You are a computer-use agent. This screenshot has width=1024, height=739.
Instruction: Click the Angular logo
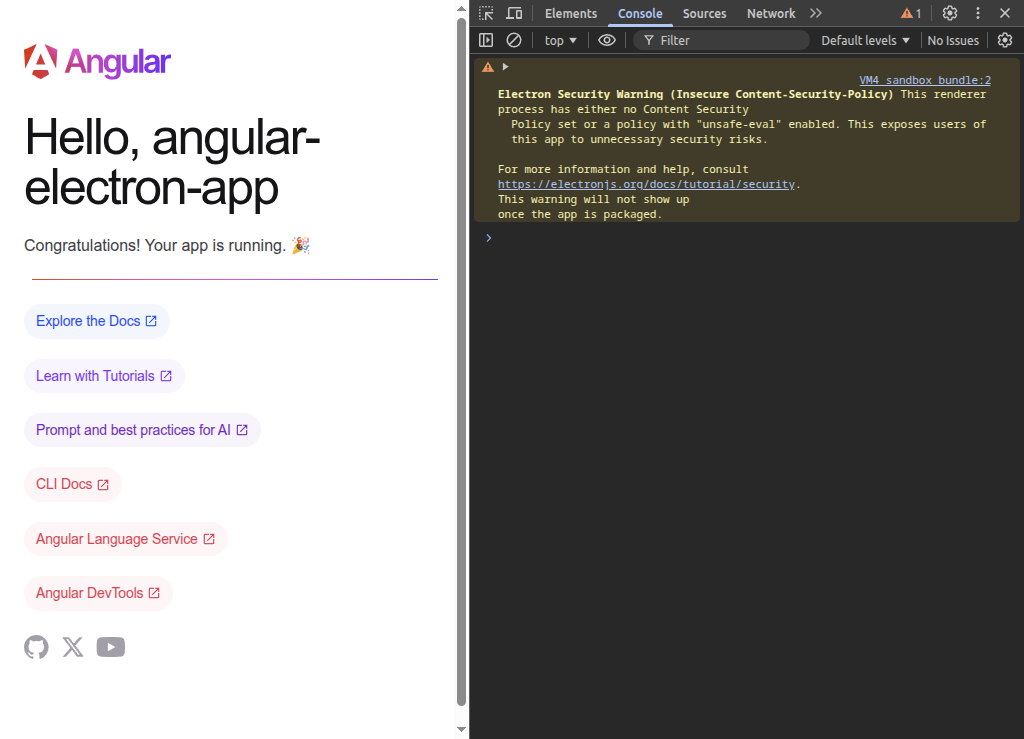(97, 62)
